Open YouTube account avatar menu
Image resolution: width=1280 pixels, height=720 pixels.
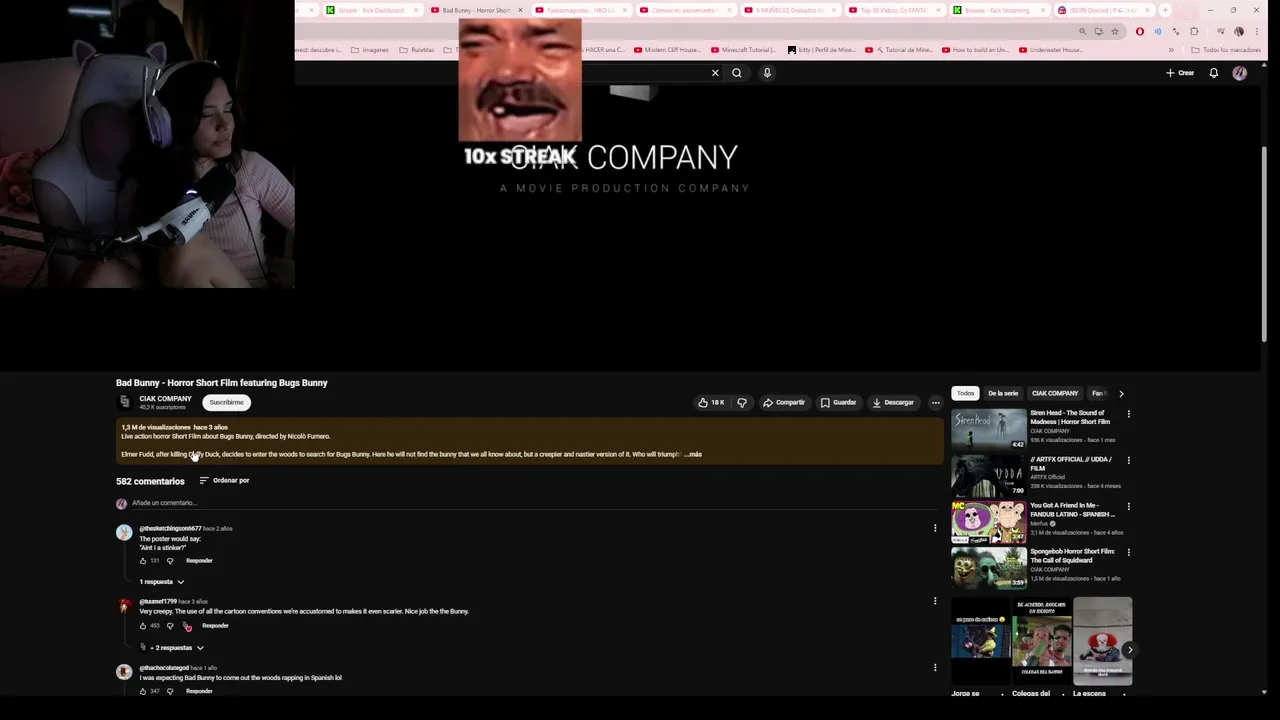pyautogui.click(x=1240, y=73)
